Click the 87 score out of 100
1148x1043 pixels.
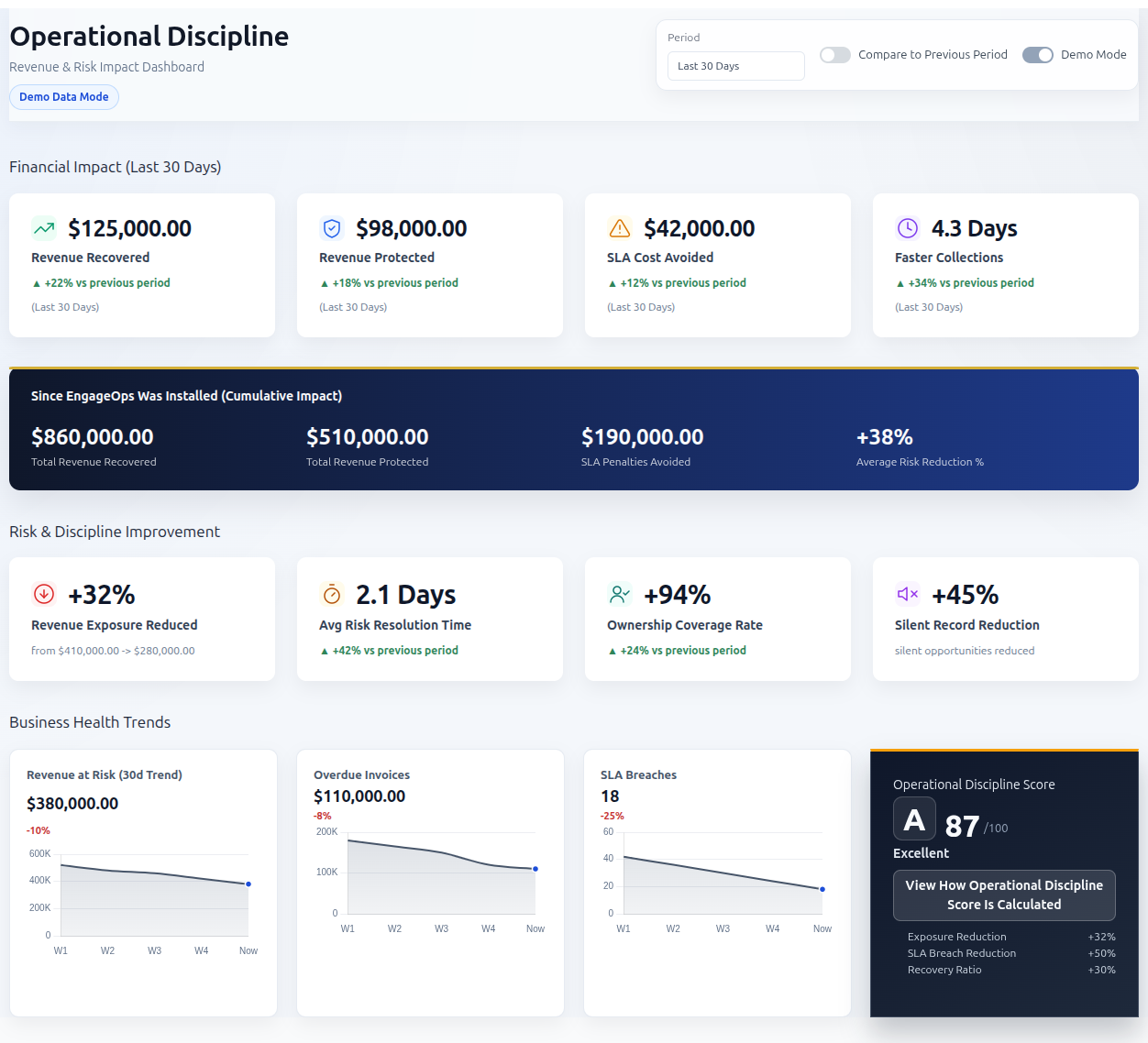963,827
